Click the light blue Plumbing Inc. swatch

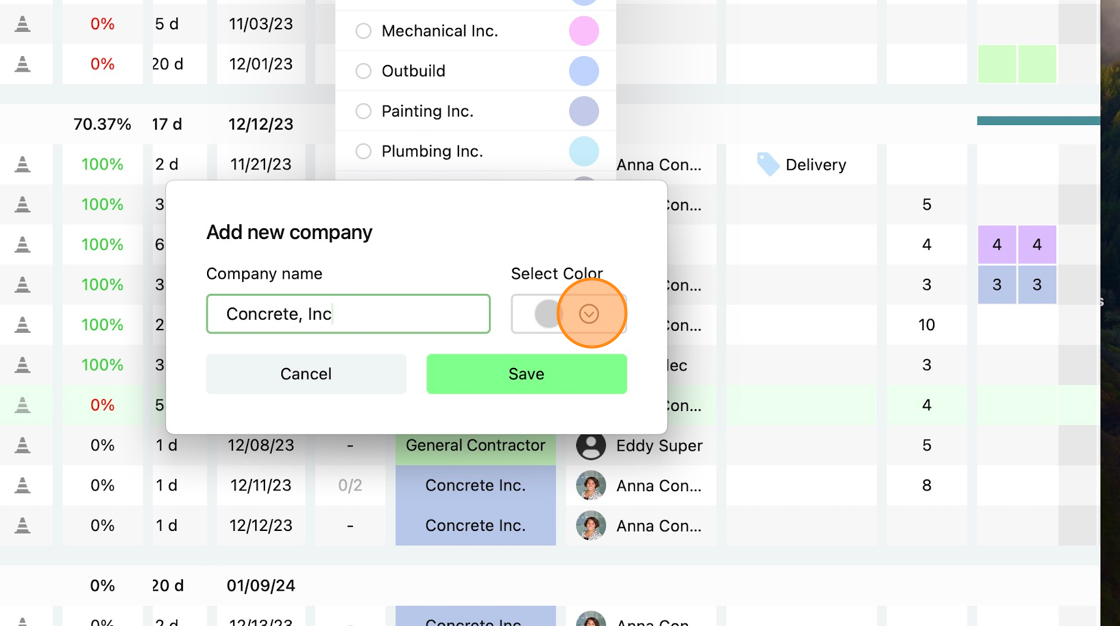pos(584,151)
